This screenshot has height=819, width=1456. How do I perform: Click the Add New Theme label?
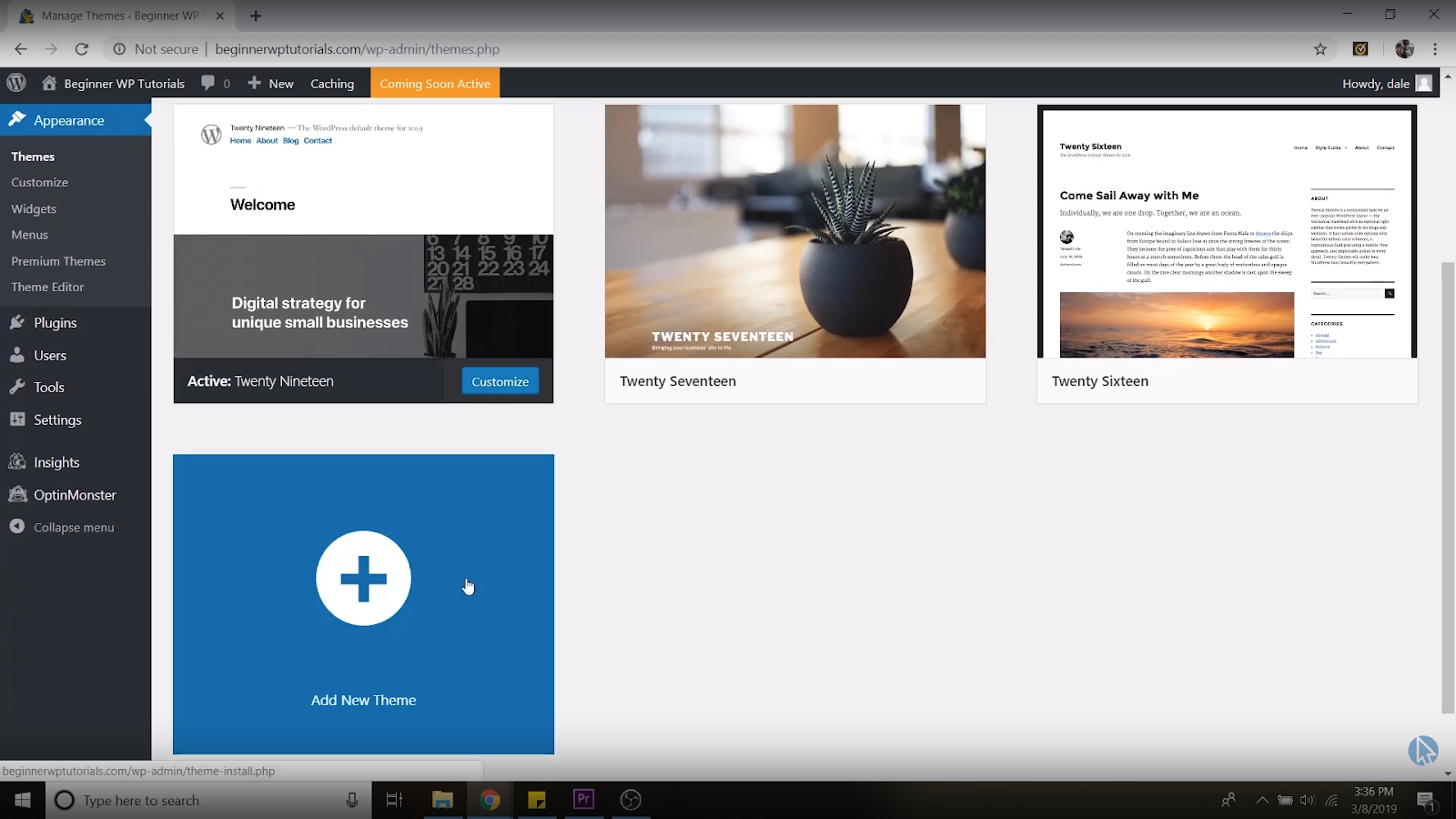pyautogui.click(x=363, y=700)
